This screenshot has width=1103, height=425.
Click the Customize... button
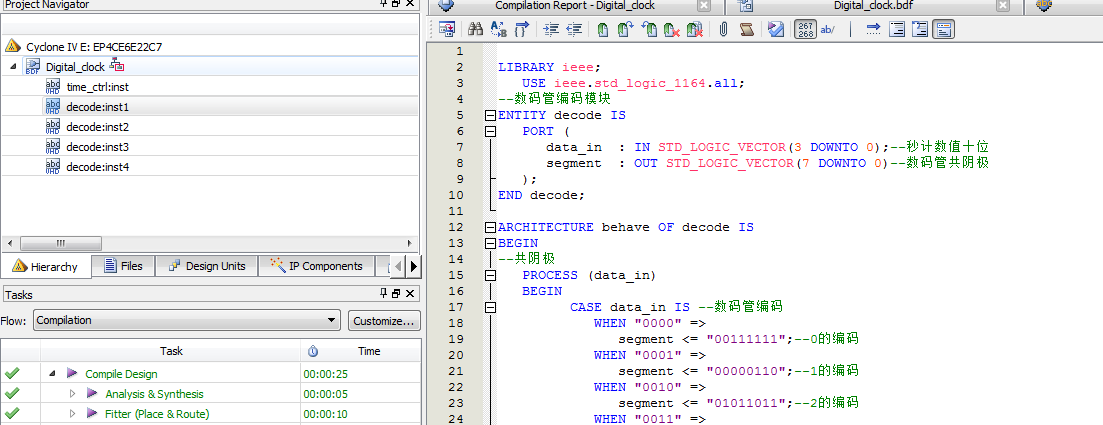click(384, 321)
